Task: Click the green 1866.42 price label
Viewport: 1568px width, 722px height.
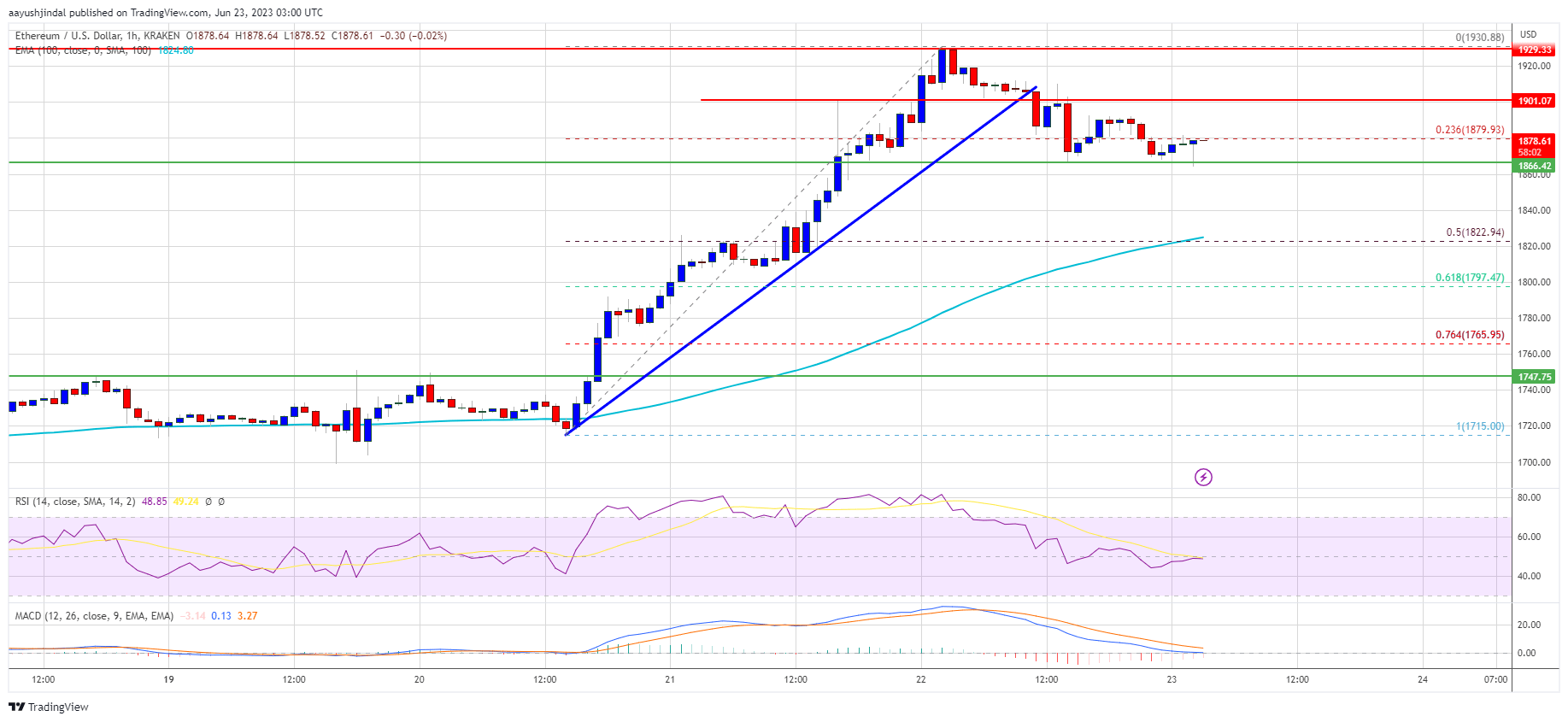Action: [1535, 166]
